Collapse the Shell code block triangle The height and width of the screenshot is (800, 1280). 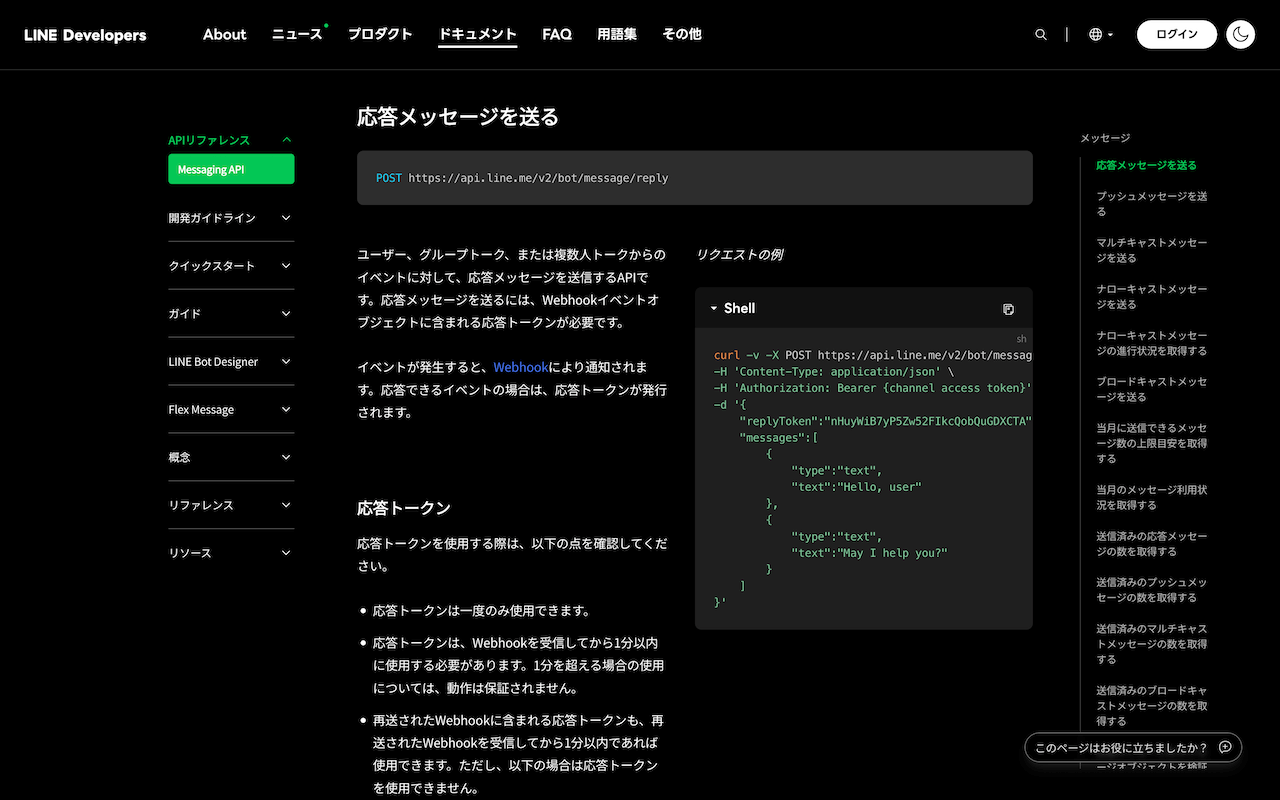(714, 309)
